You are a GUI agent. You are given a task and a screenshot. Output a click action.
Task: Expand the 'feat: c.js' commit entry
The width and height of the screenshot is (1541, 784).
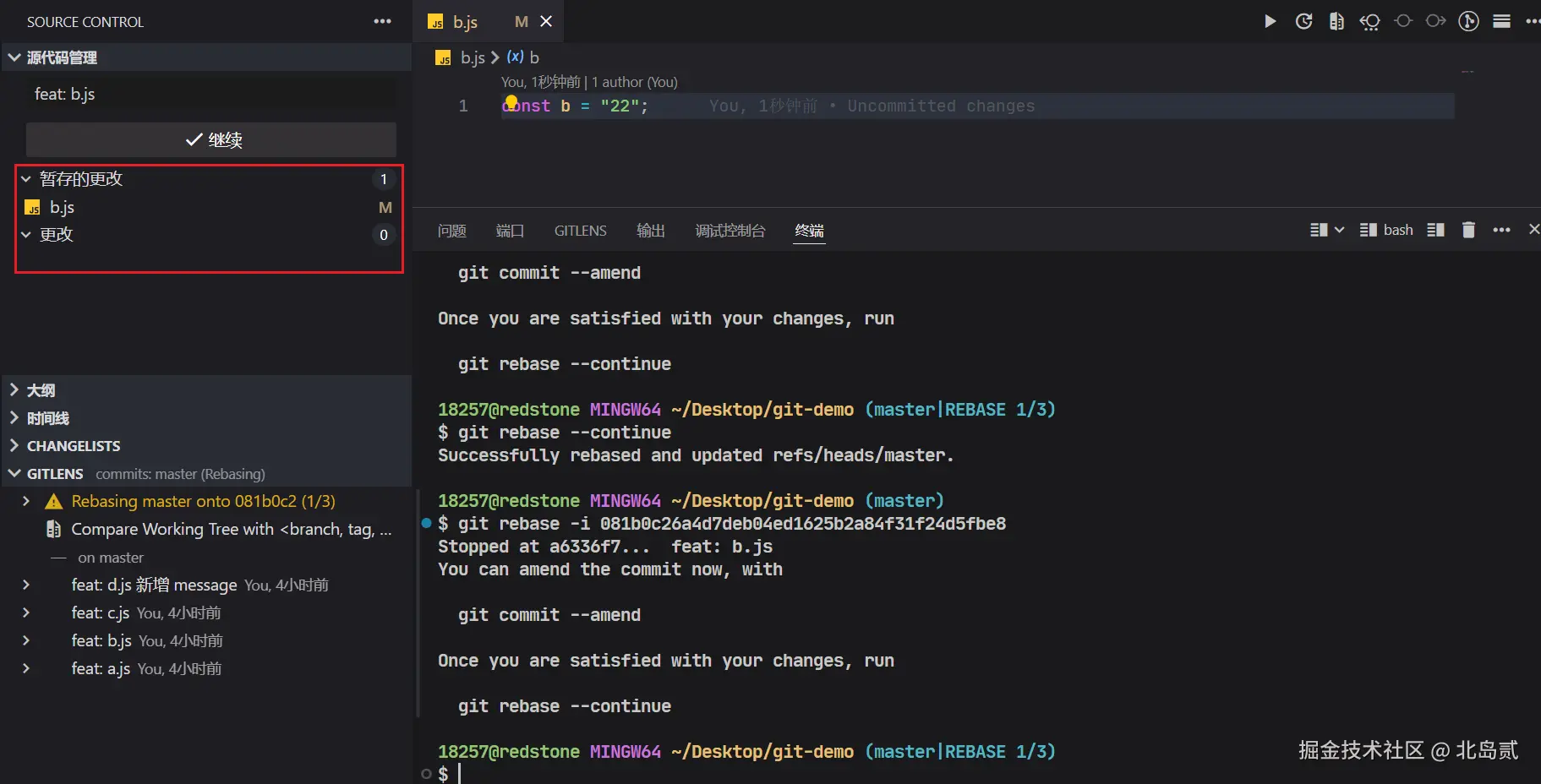click(x=26, y=612)
